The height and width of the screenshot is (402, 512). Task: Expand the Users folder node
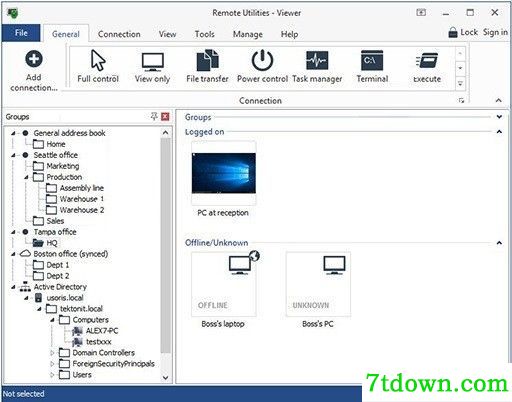pyautogui.click(x=52, y=375)
